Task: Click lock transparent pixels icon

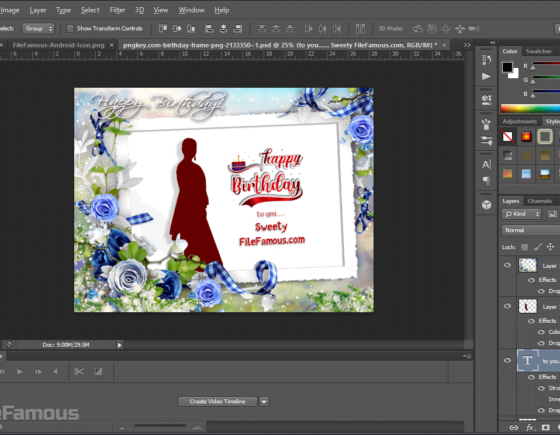Action: (524, 247)
